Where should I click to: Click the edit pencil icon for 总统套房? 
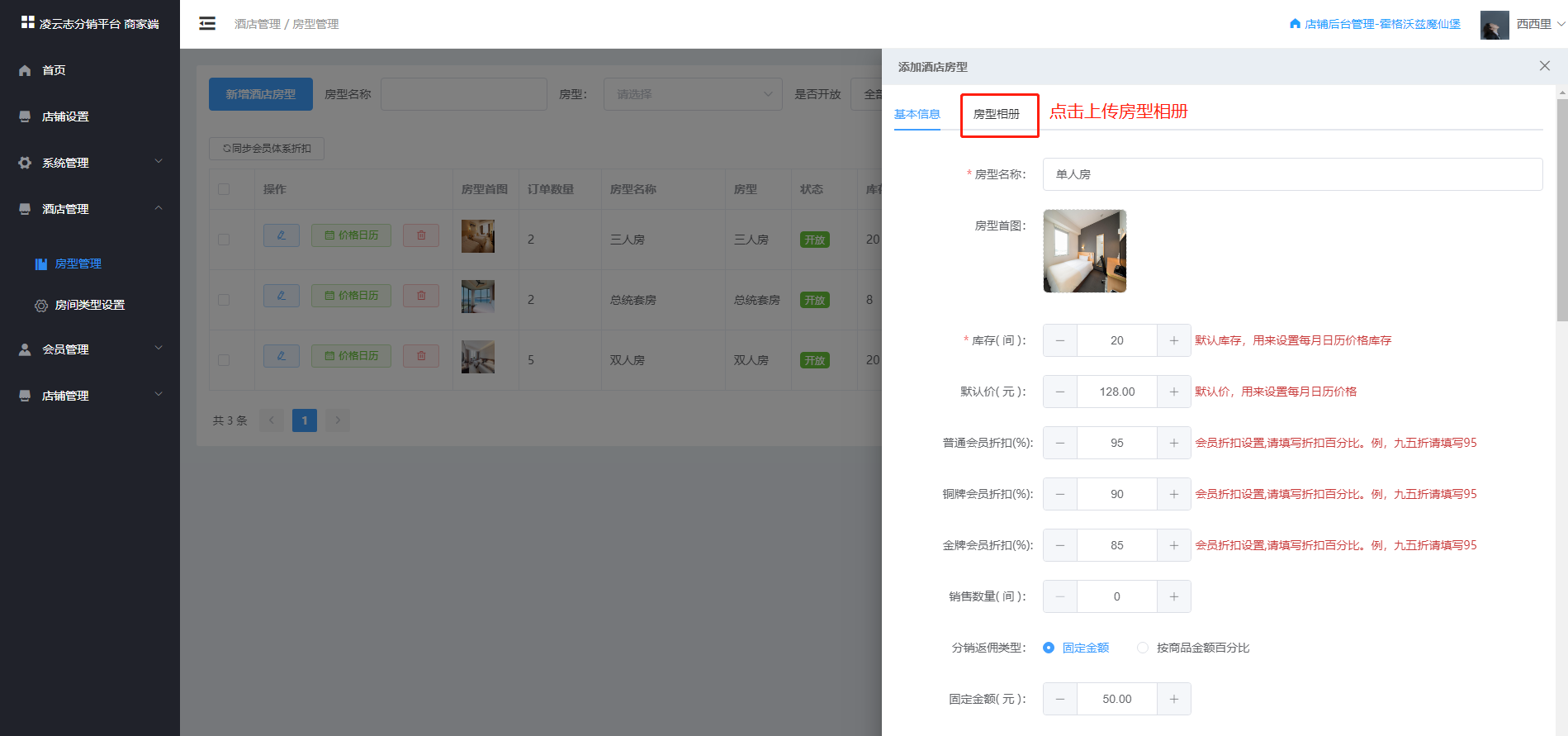(282, 296)
